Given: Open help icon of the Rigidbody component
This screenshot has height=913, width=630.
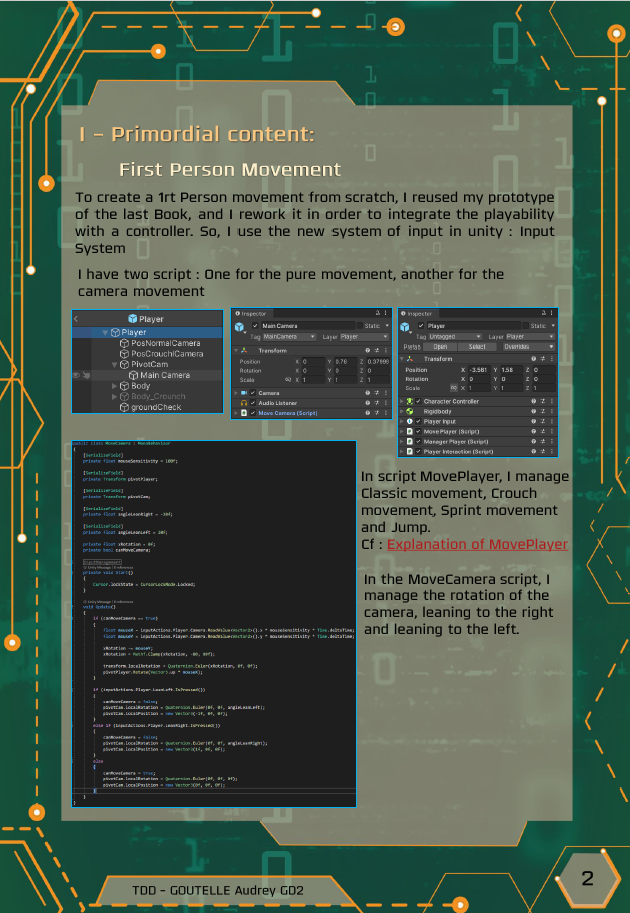Looking at the screenshot, I should 533,412.
